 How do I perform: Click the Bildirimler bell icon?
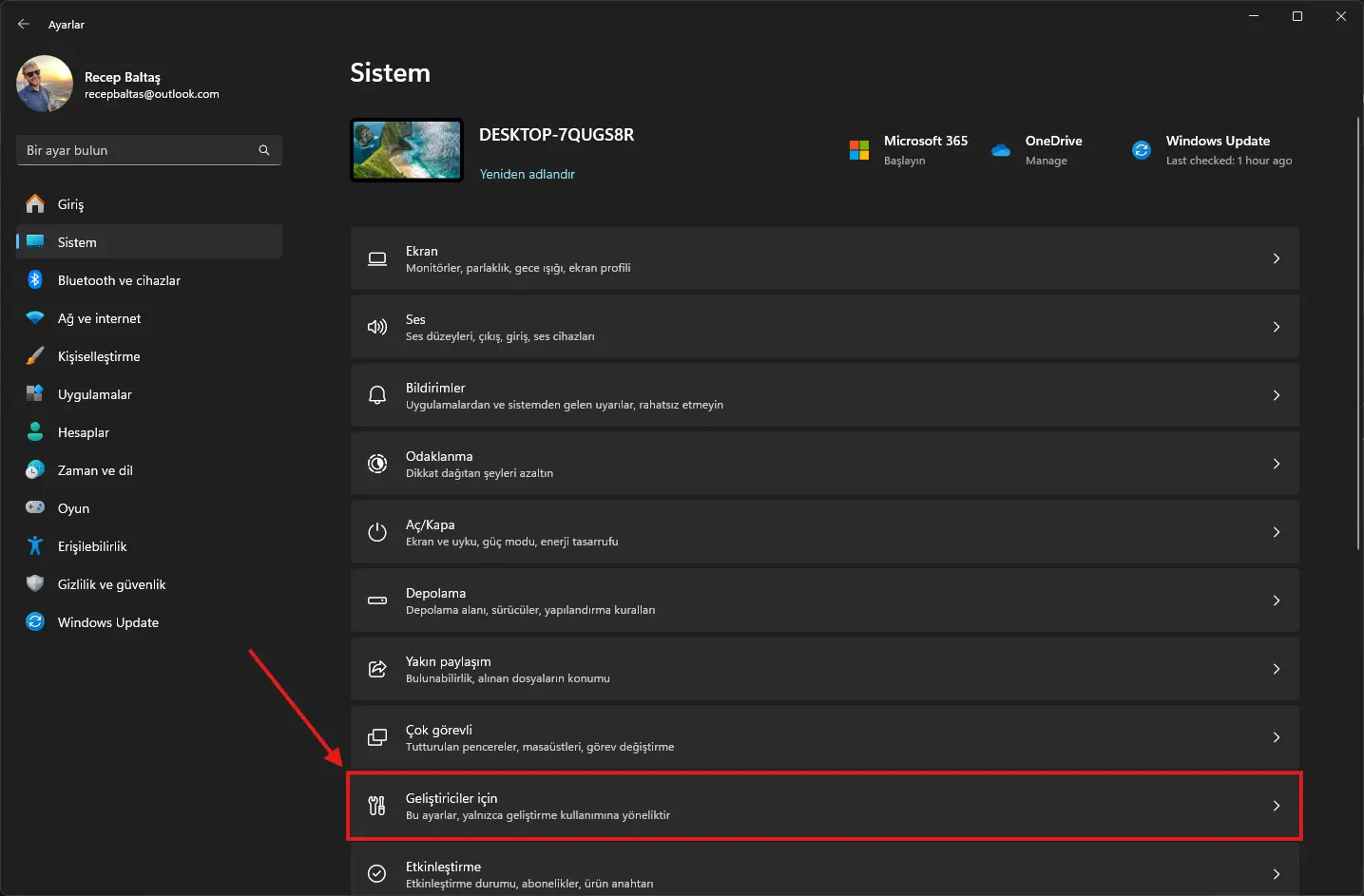point(377,395)
